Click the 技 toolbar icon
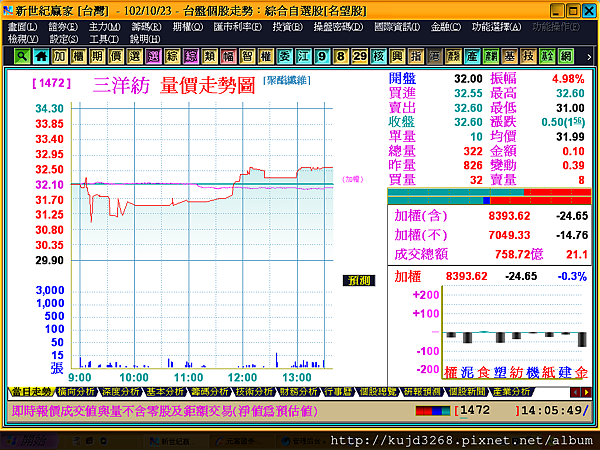 (528, 57)
